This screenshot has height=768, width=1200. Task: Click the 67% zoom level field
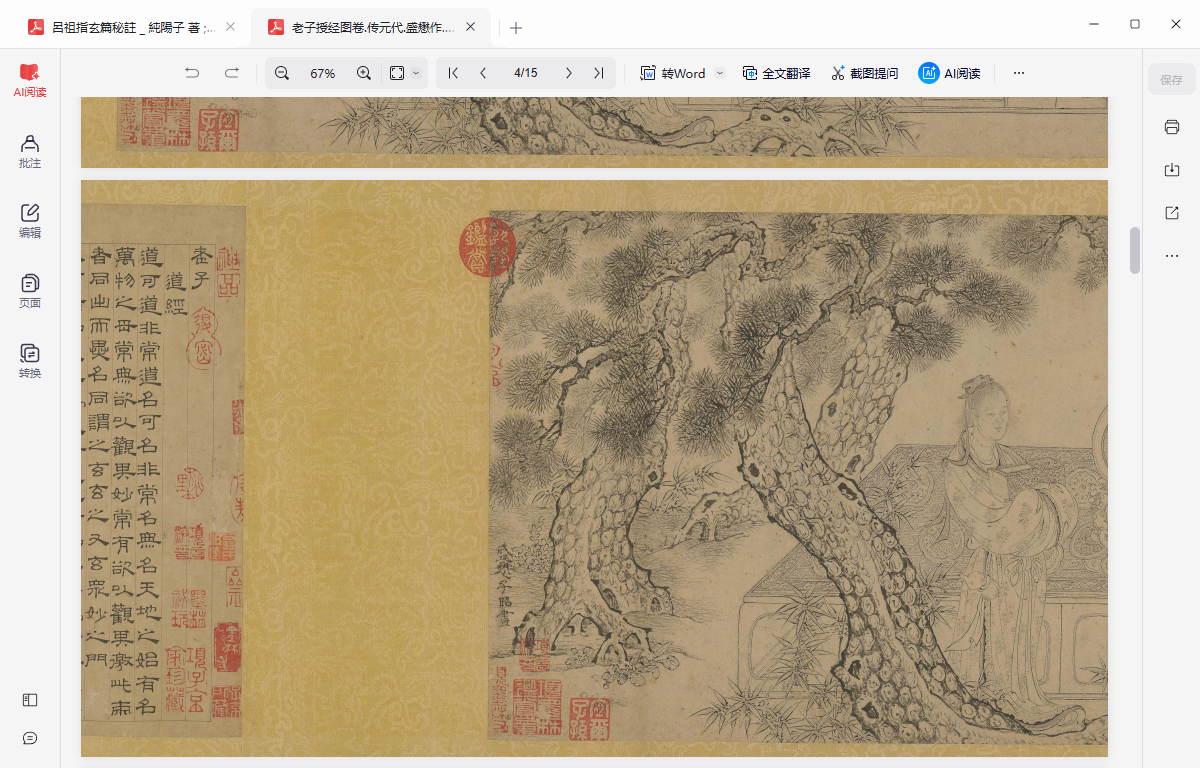(323, 73)
